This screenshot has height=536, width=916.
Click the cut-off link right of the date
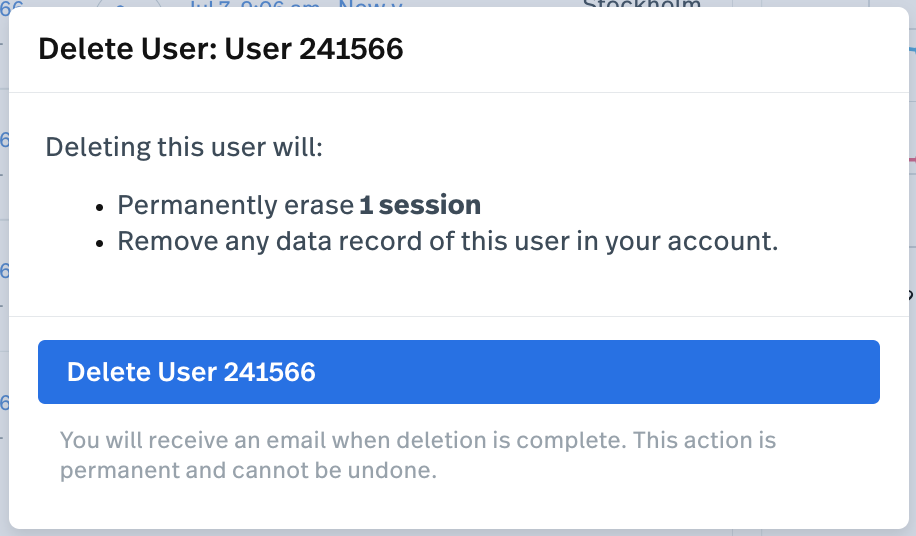tap(370, 4)
